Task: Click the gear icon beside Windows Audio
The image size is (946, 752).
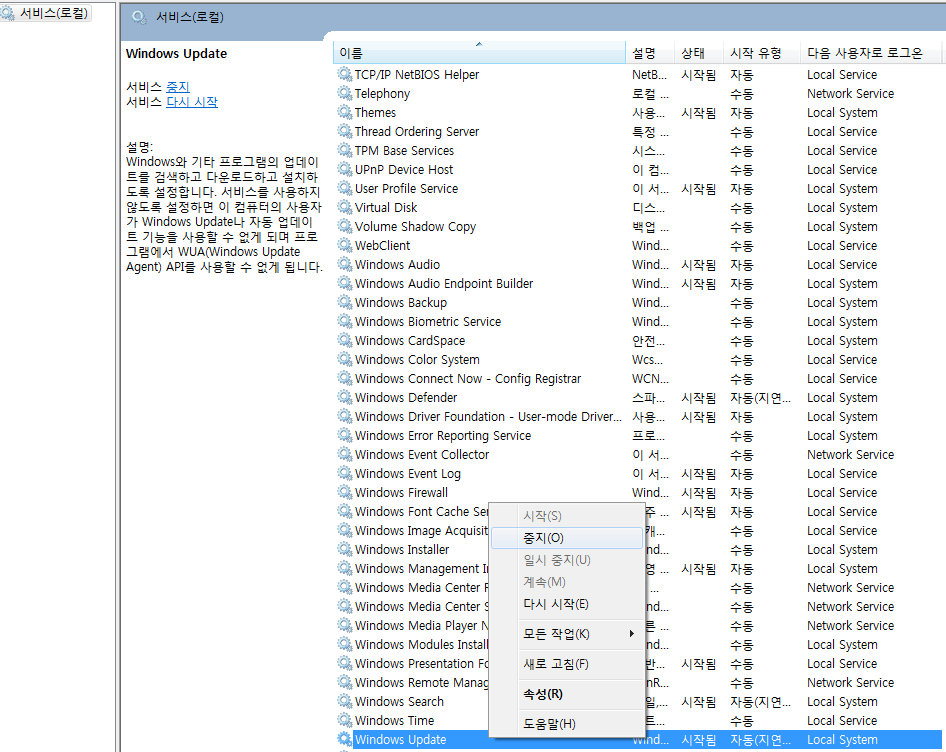Action: (344, 264)
